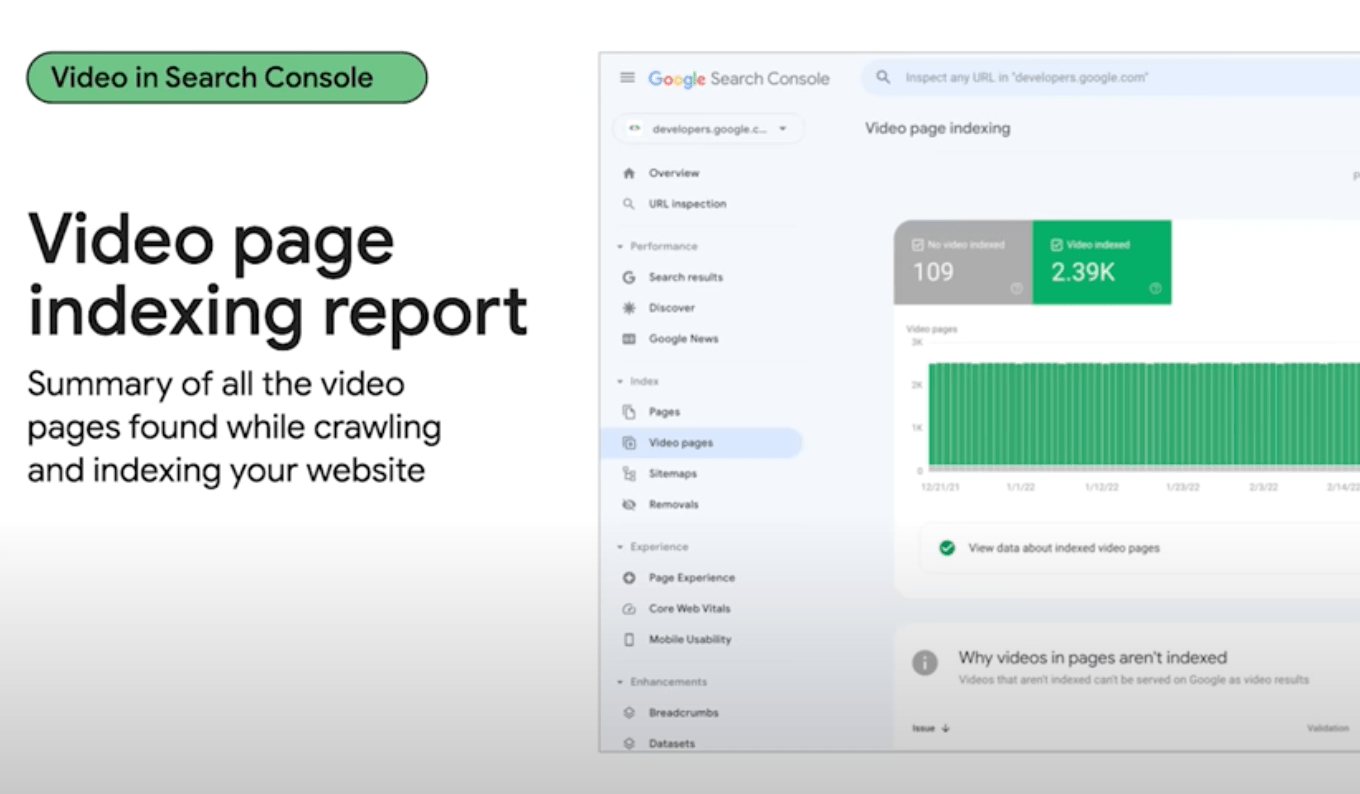The width and height of the screenshot is (1360, 794).
Task: Toggle the Video indexed checkbox
Action: 1056,245
